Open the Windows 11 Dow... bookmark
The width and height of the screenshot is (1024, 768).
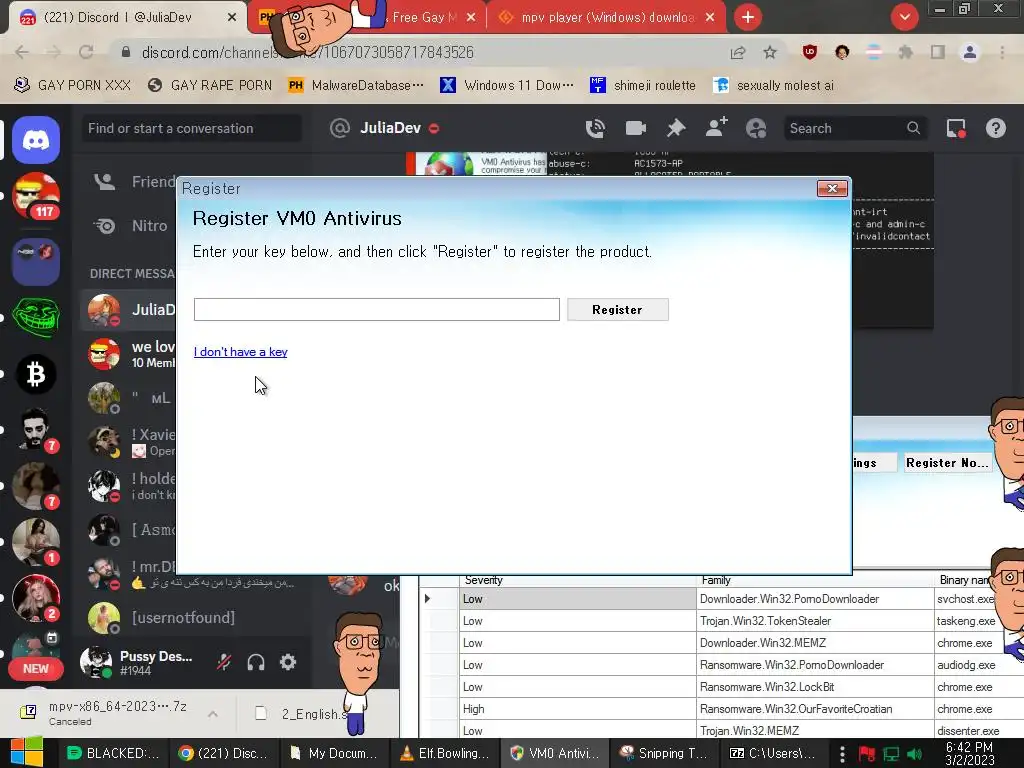pos(507,86)
